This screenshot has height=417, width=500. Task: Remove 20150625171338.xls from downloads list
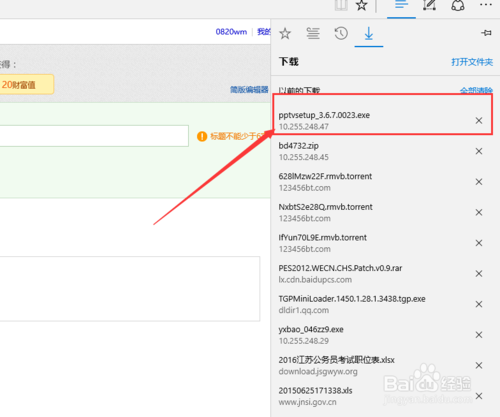pos(479,396)
